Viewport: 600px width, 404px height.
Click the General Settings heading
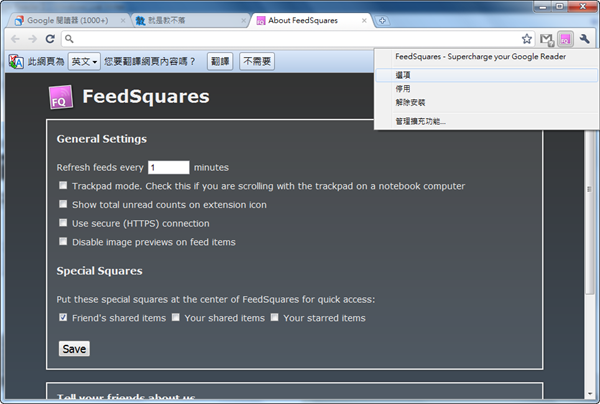click(101, 138)
